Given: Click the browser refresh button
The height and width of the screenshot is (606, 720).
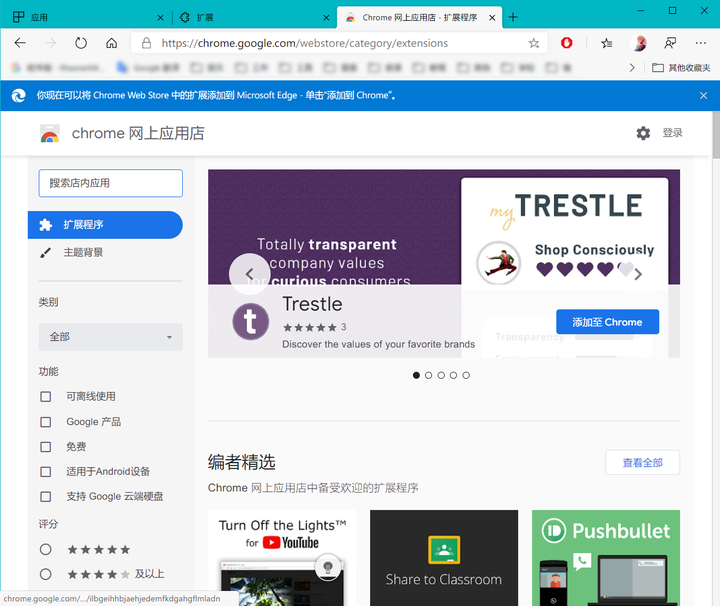Looking at the screenshot, I should [x=81, y=43].
